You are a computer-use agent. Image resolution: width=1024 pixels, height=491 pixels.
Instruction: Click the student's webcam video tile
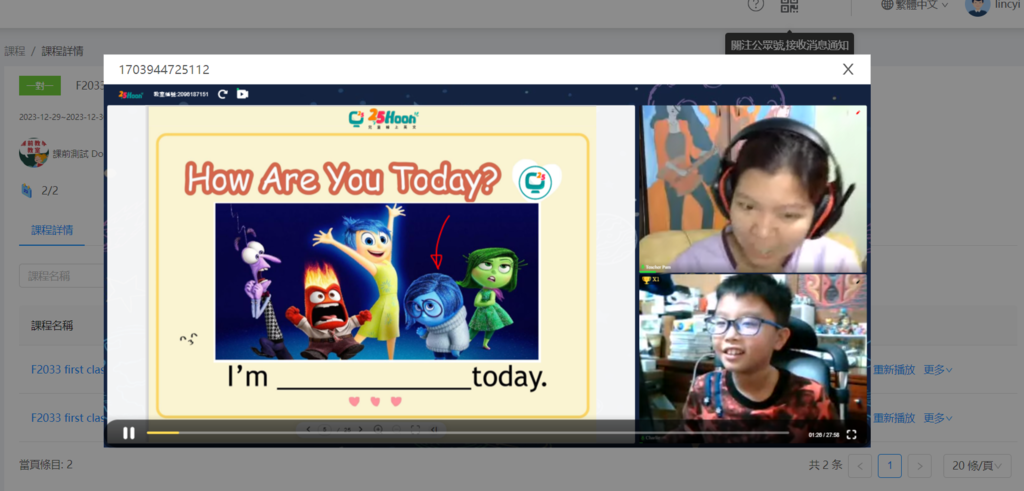753,358
